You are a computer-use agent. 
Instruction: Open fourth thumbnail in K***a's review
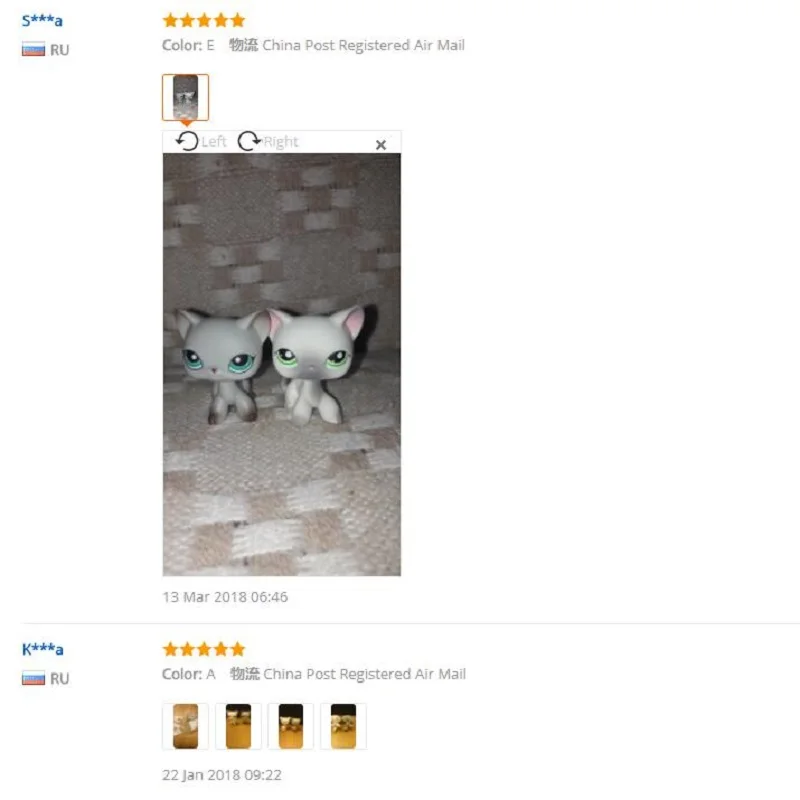tap(343, 726)
